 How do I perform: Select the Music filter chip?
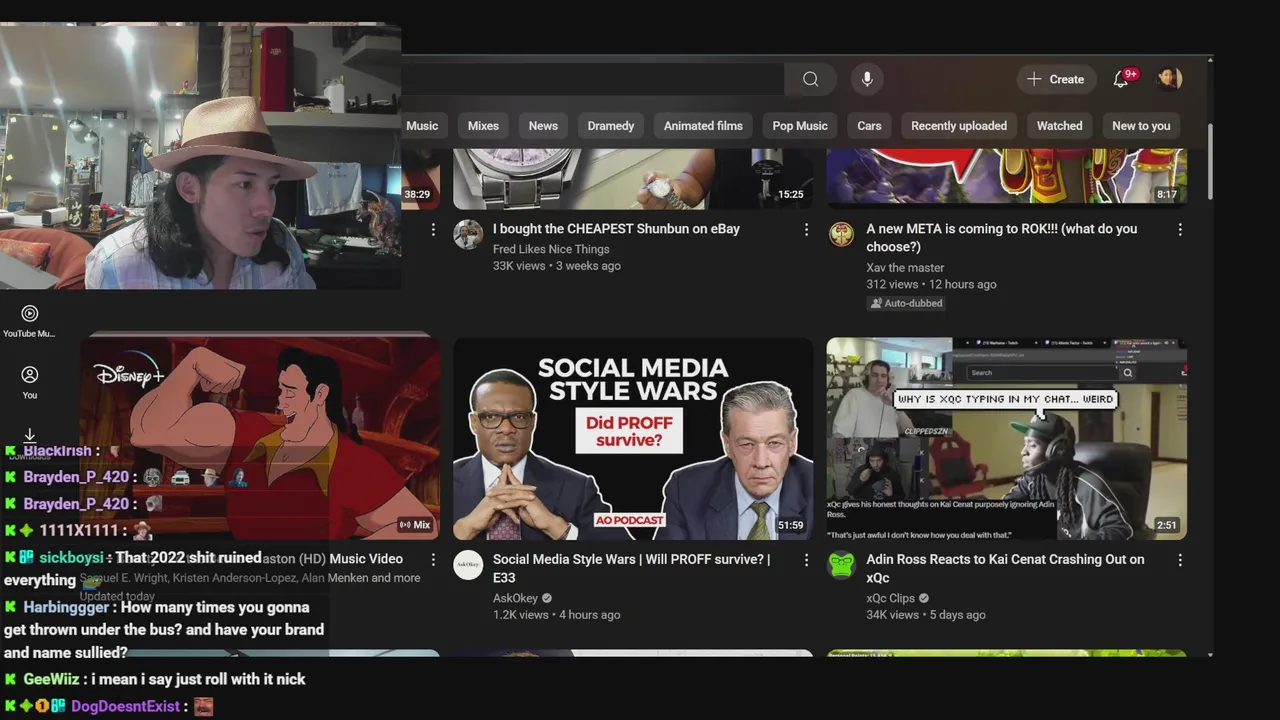tap(422, 126)
